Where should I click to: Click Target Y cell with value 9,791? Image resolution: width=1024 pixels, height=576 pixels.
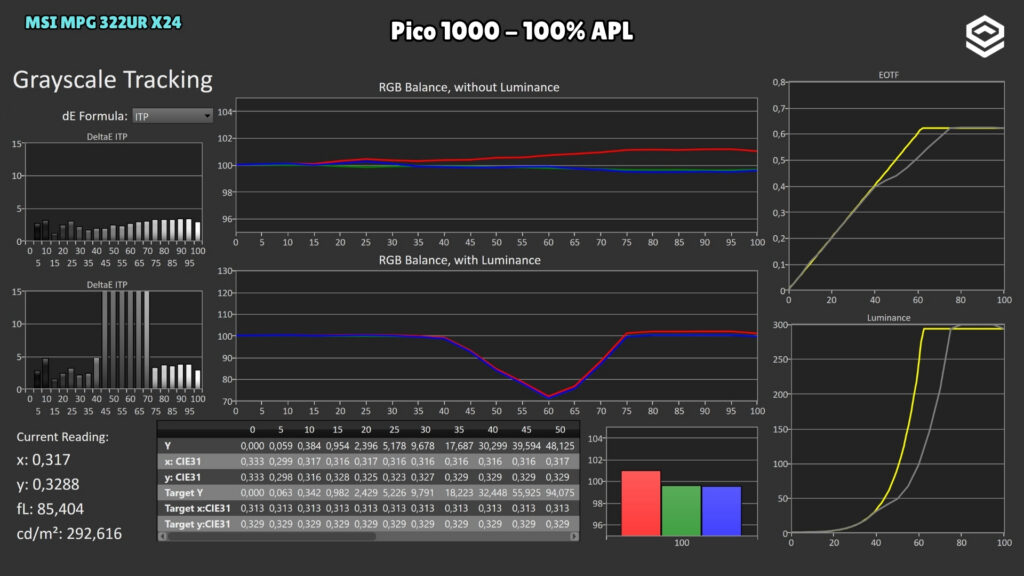tap(423, 493)
